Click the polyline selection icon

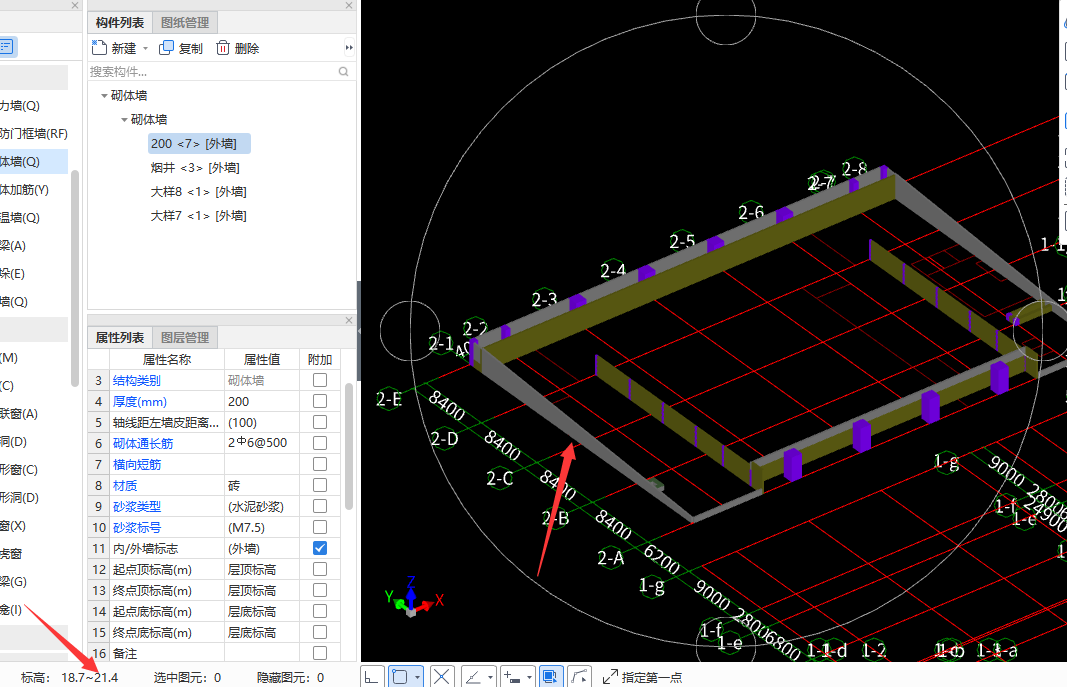click(579, 677)
